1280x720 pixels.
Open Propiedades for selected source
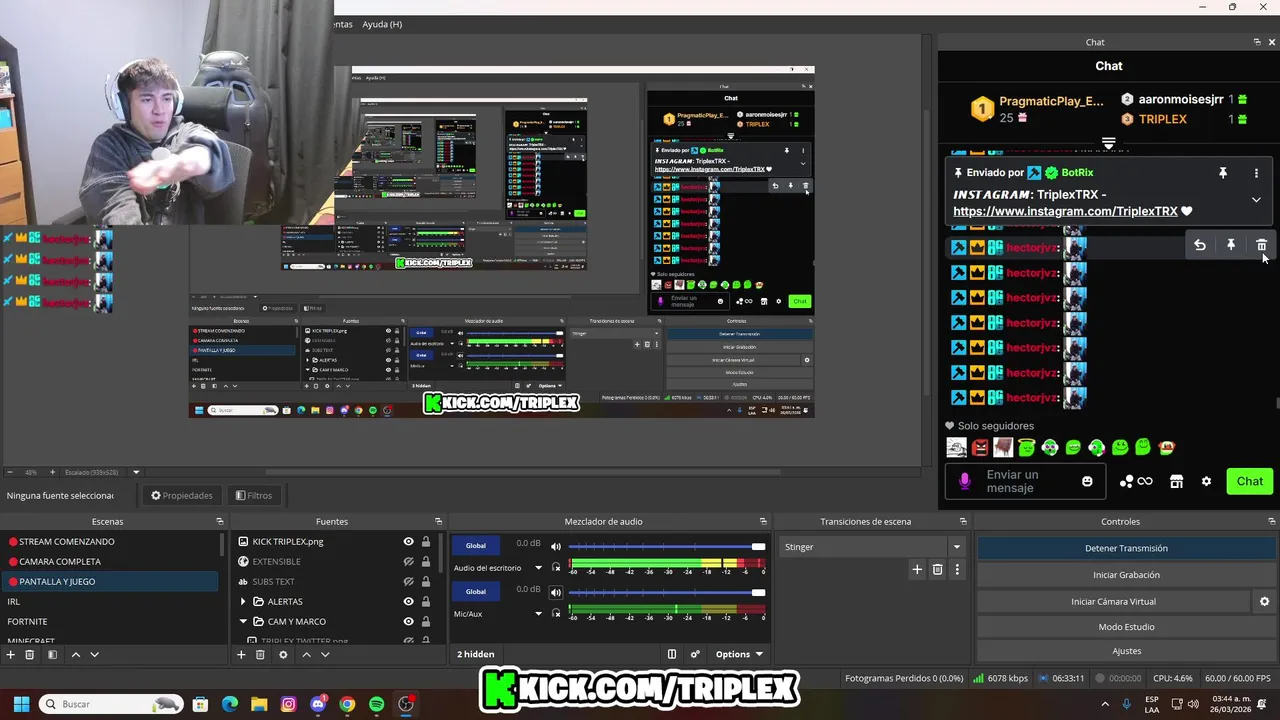click(x=182, y=495)
